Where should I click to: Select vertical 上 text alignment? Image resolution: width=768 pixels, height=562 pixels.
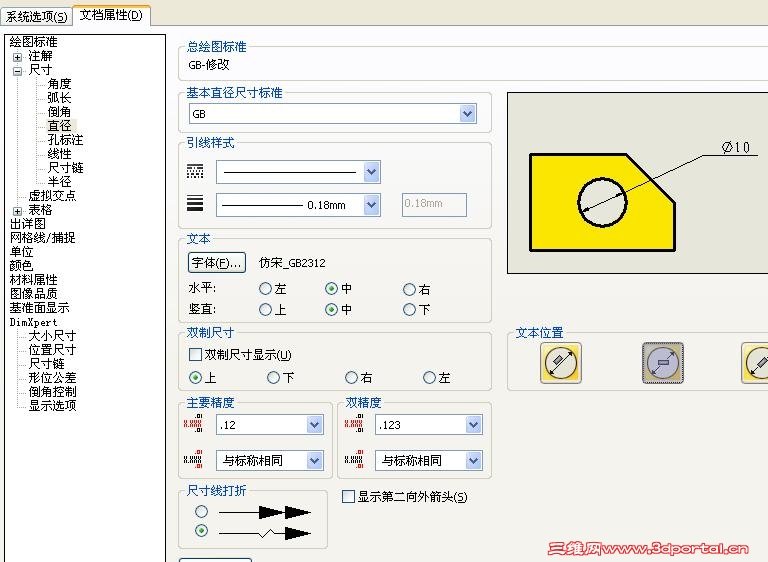click(265, 309)
